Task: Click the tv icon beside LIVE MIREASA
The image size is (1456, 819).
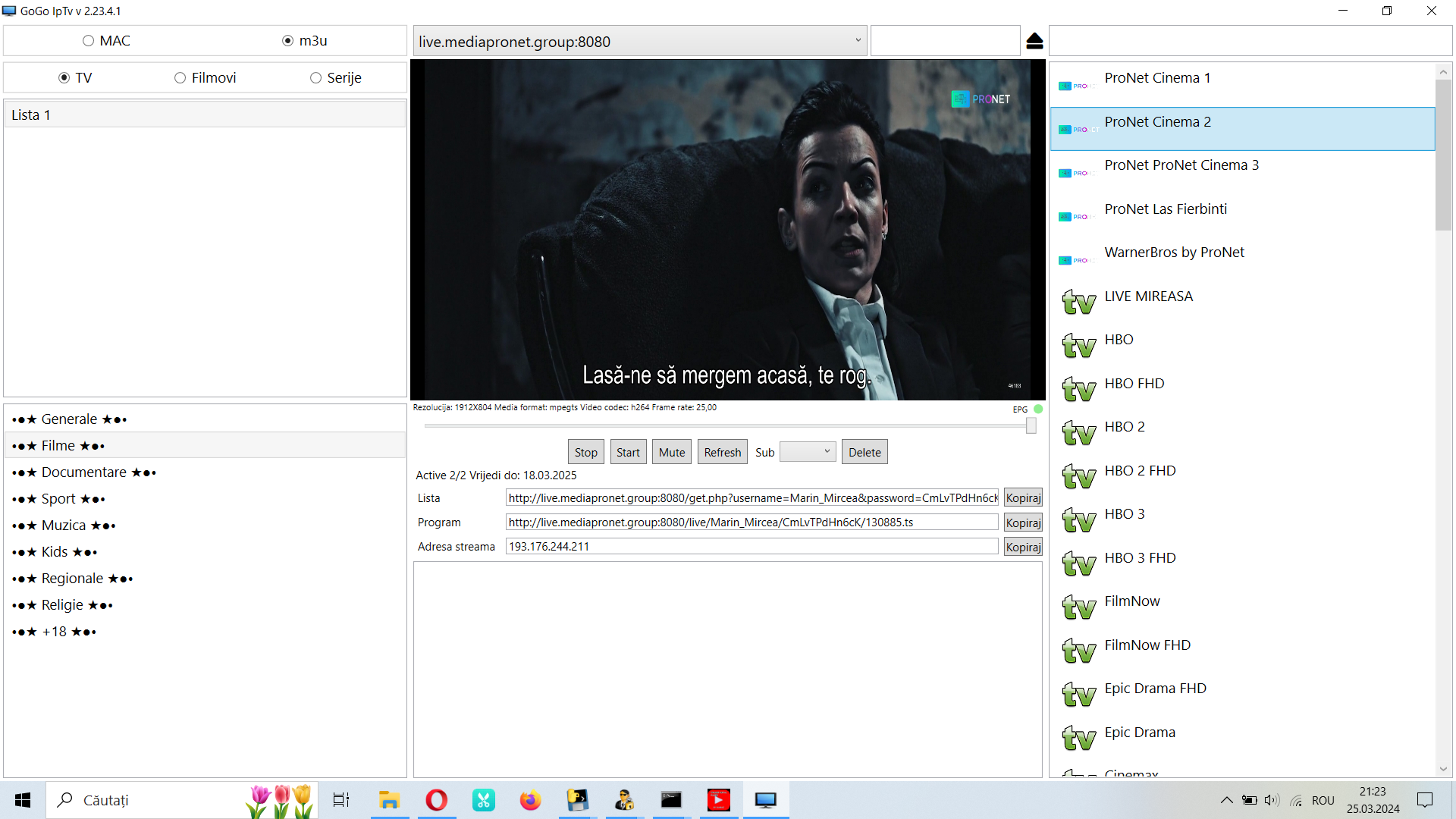Action: (x=1078, y=302)
